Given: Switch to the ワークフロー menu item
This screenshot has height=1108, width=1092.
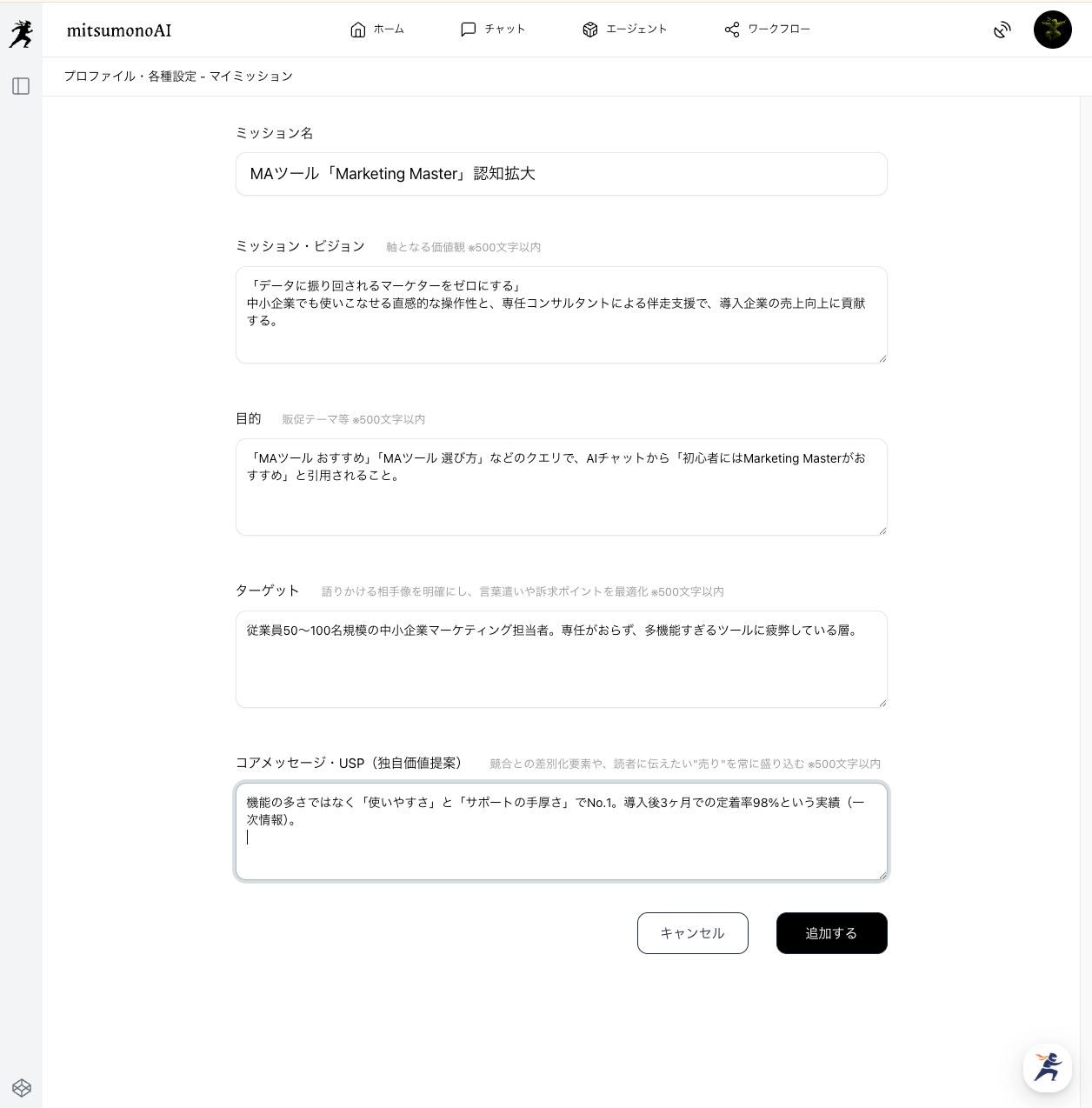Looking at the screenshot, I should tap(779, 30).
